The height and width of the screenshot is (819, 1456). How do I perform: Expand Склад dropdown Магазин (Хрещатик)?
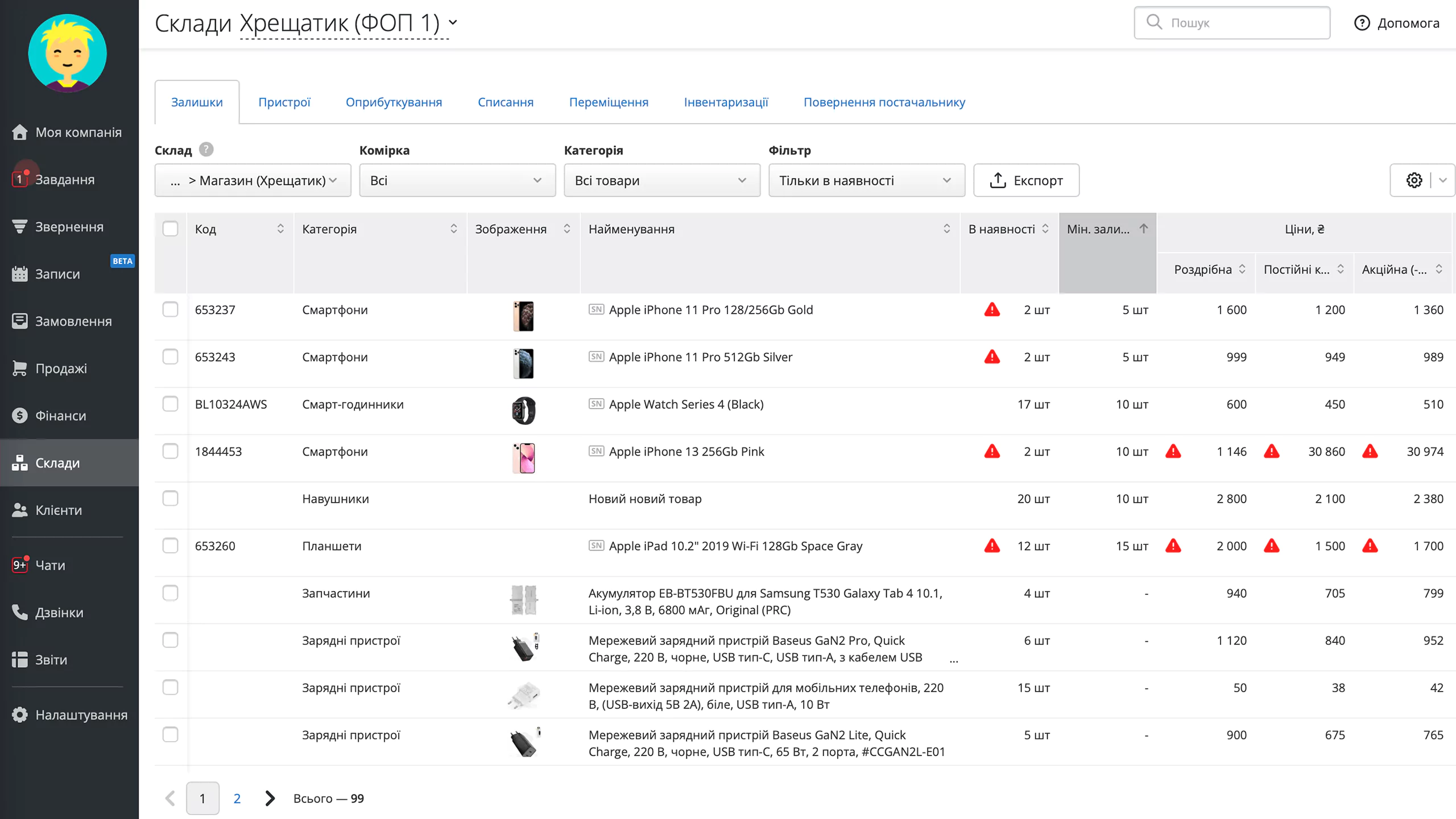253,180
